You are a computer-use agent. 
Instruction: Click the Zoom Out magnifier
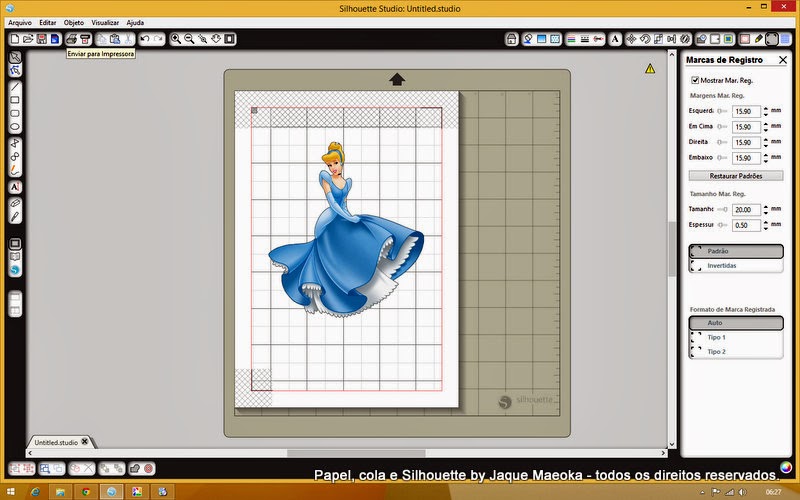[x=189, y=39]
